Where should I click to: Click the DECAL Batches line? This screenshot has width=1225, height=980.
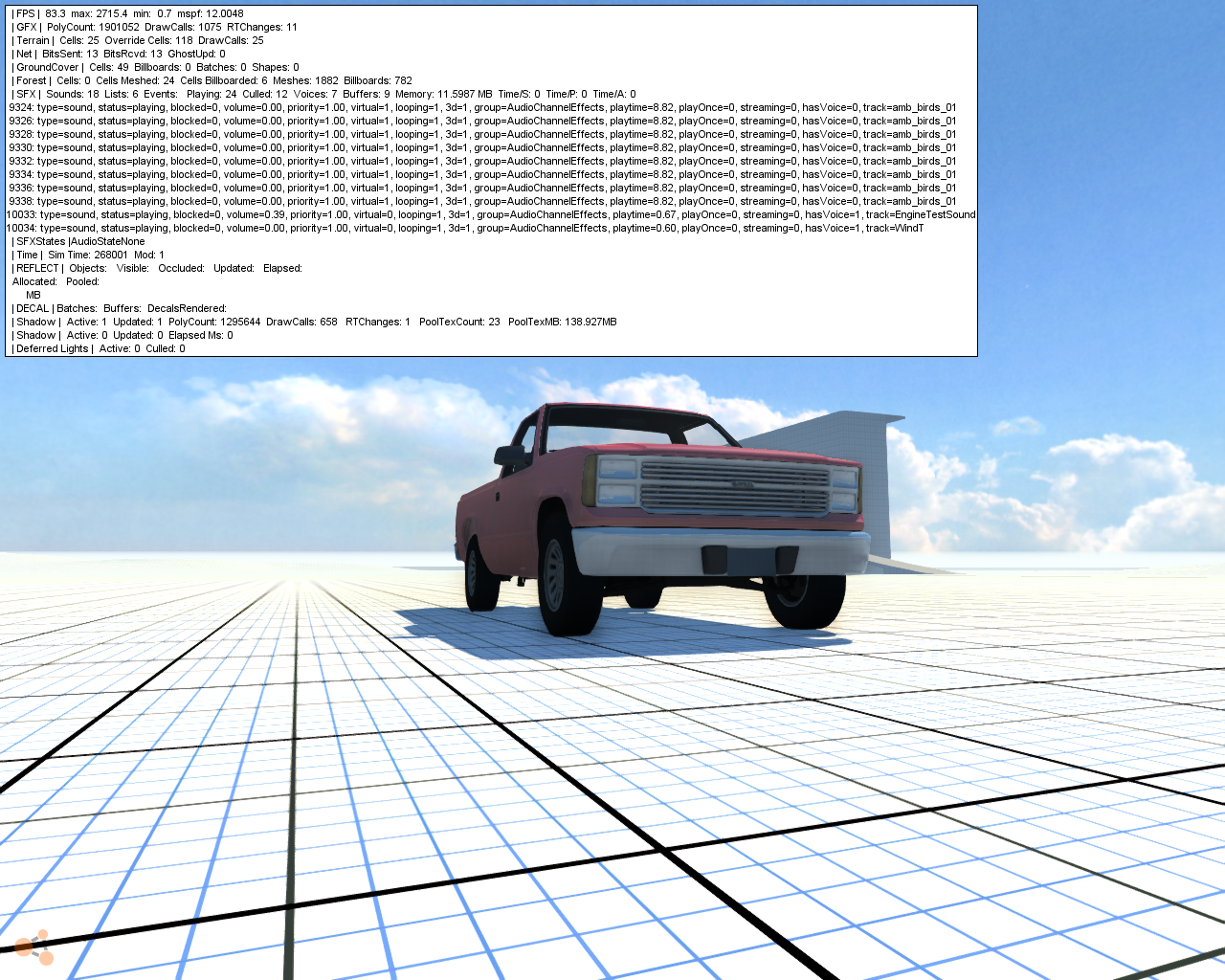[120, 308]
